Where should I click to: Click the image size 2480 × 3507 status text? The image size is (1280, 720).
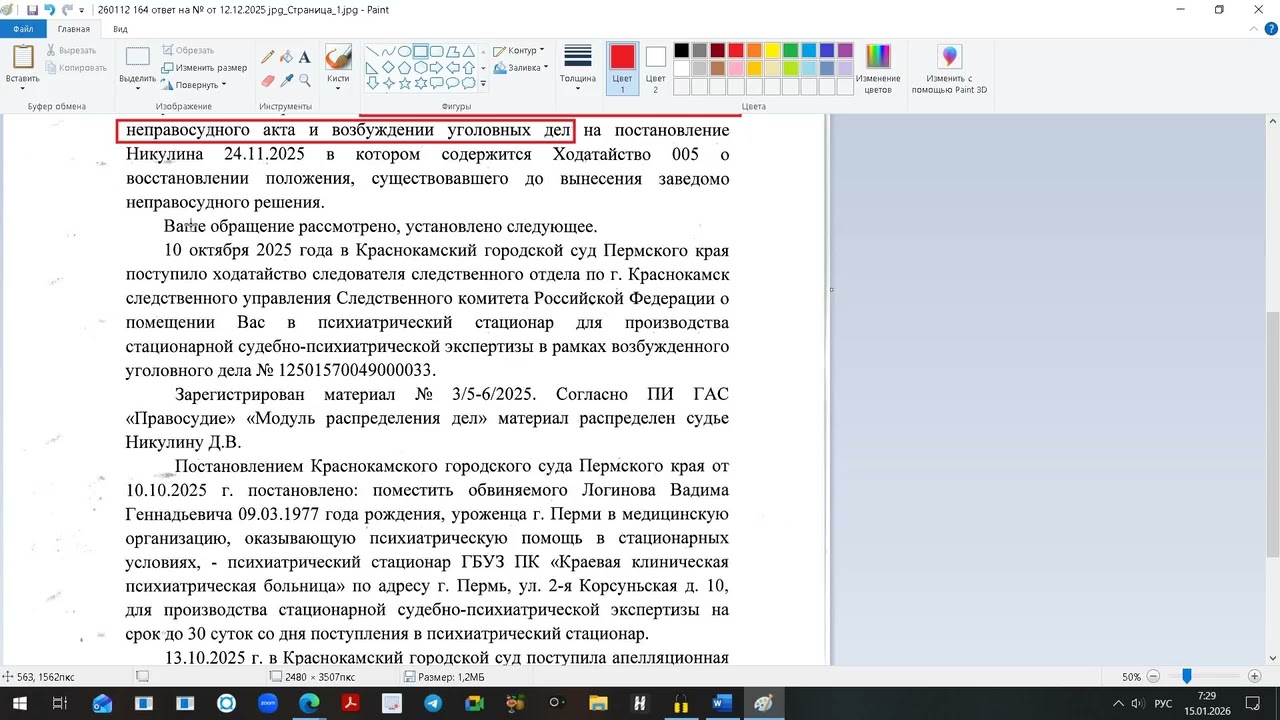tap(319, 677)
